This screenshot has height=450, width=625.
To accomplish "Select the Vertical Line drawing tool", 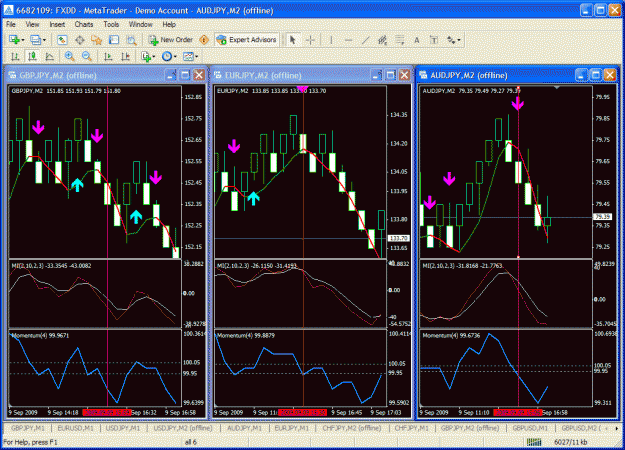I will click(x=331, y=40).
